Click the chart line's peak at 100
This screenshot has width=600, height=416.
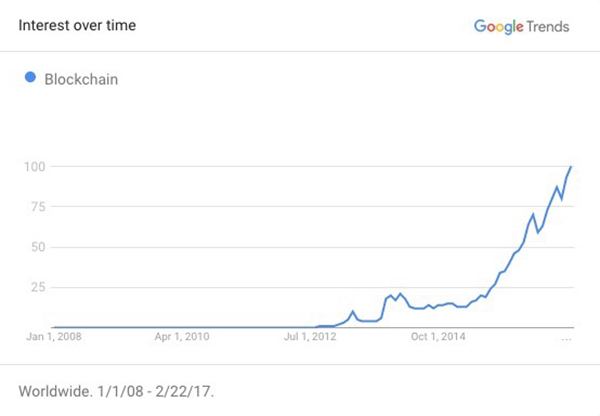(571, 167)
